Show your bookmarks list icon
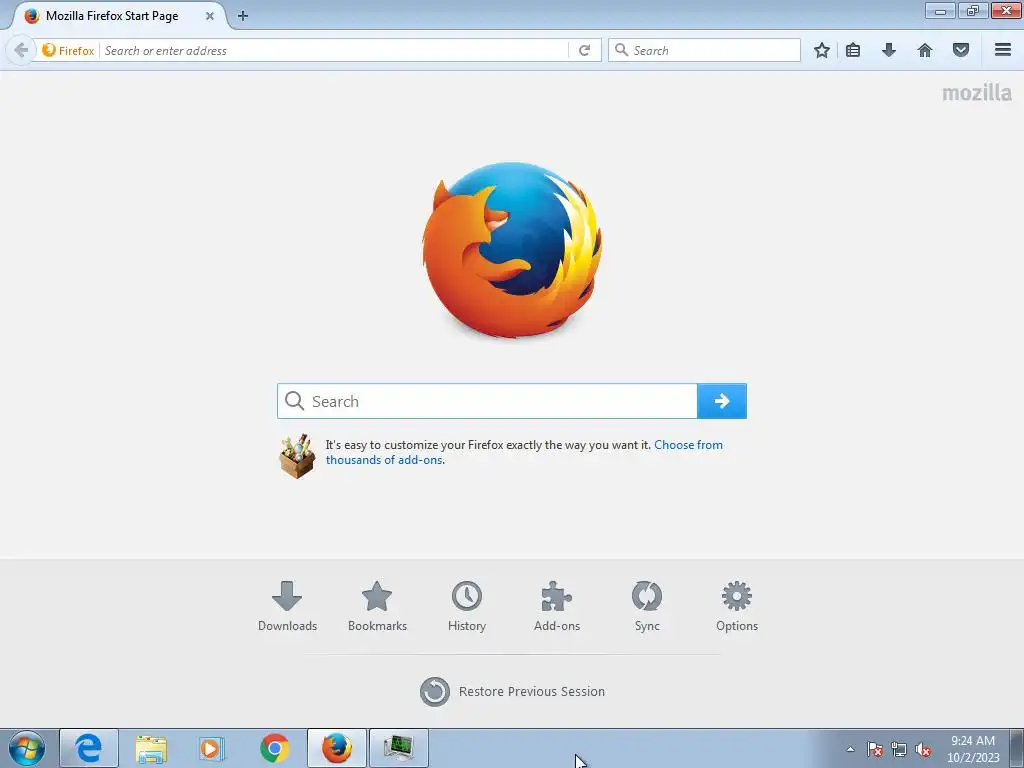Image resolution: width=1024 pixels, height=768 pixels. pos(853,50)
